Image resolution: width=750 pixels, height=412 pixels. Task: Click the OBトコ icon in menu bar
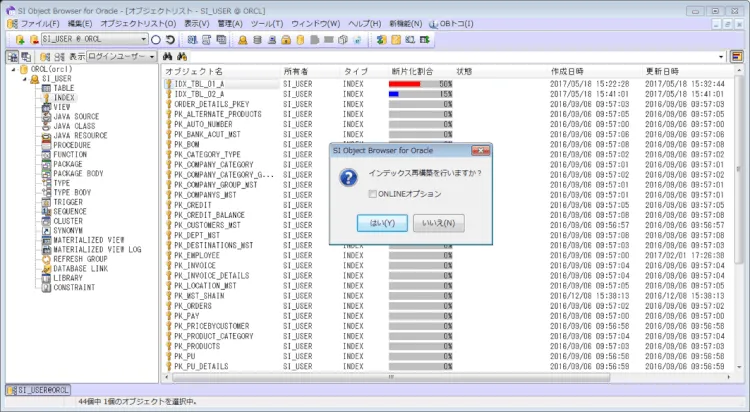433,24
